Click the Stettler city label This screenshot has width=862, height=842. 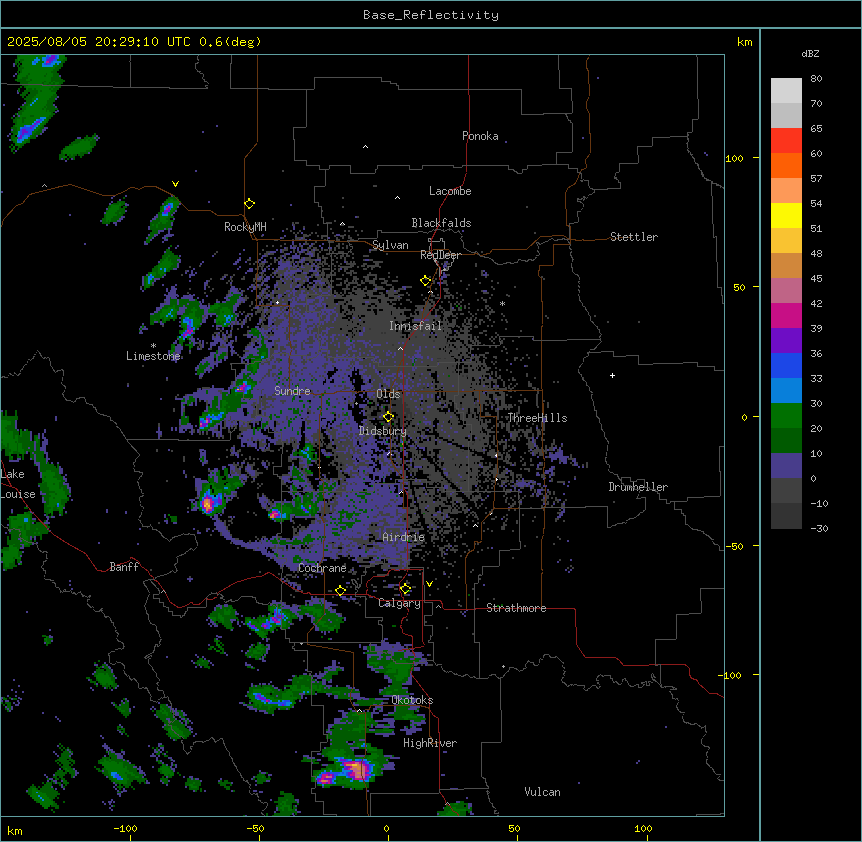click(634, 237)
